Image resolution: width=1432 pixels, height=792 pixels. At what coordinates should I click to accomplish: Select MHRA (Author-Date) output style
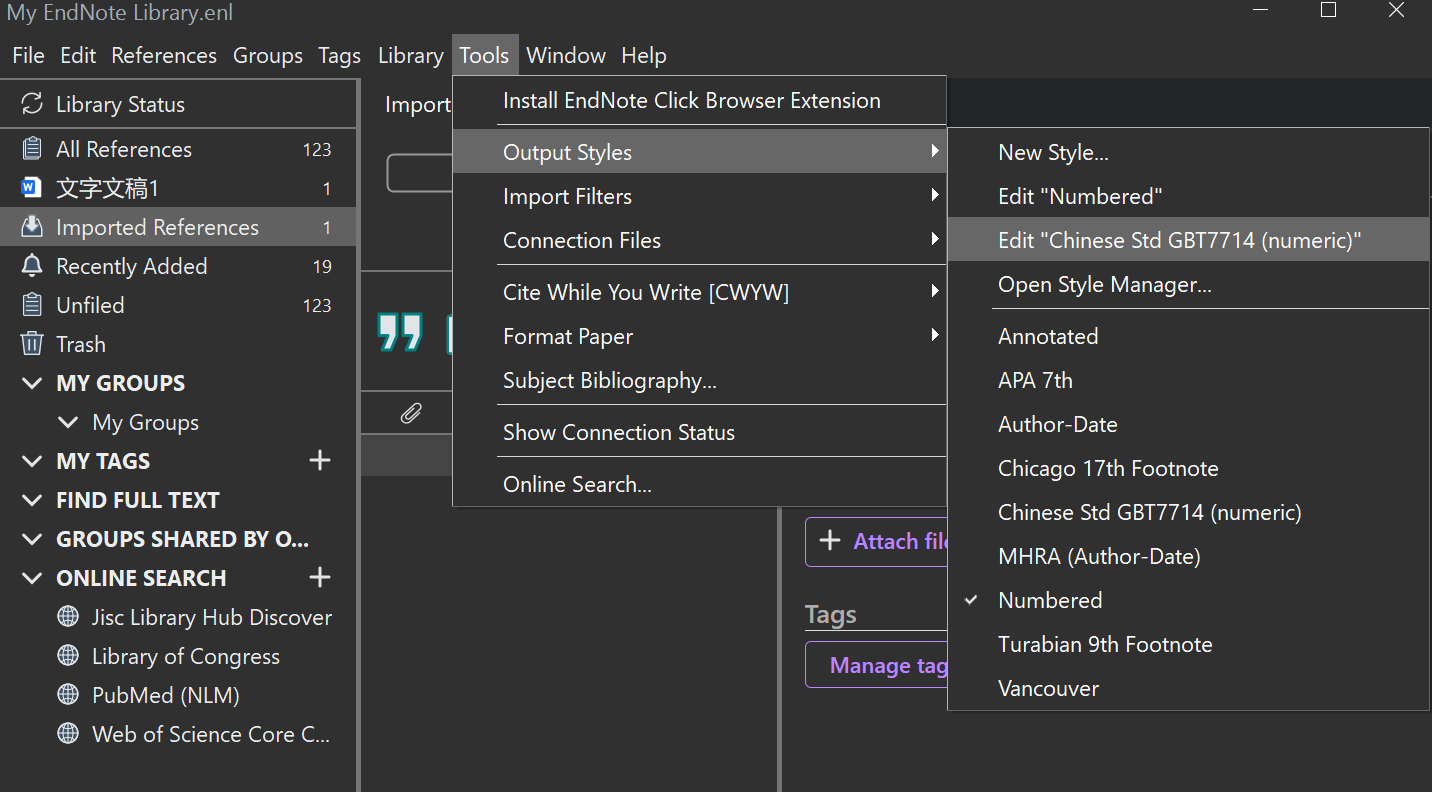(x=1188, y=556)
